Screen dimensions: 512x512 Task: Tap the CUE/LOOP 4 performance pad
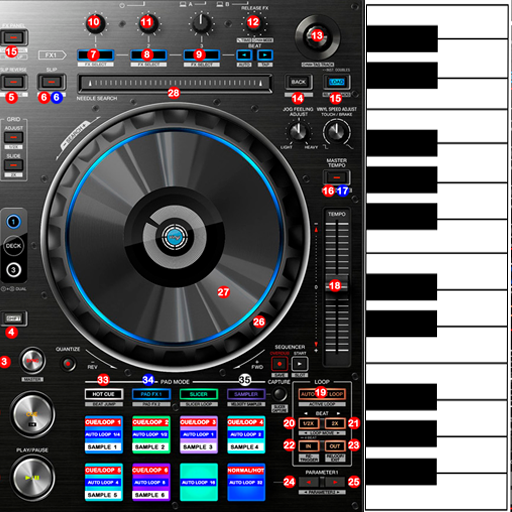point(246,434)
